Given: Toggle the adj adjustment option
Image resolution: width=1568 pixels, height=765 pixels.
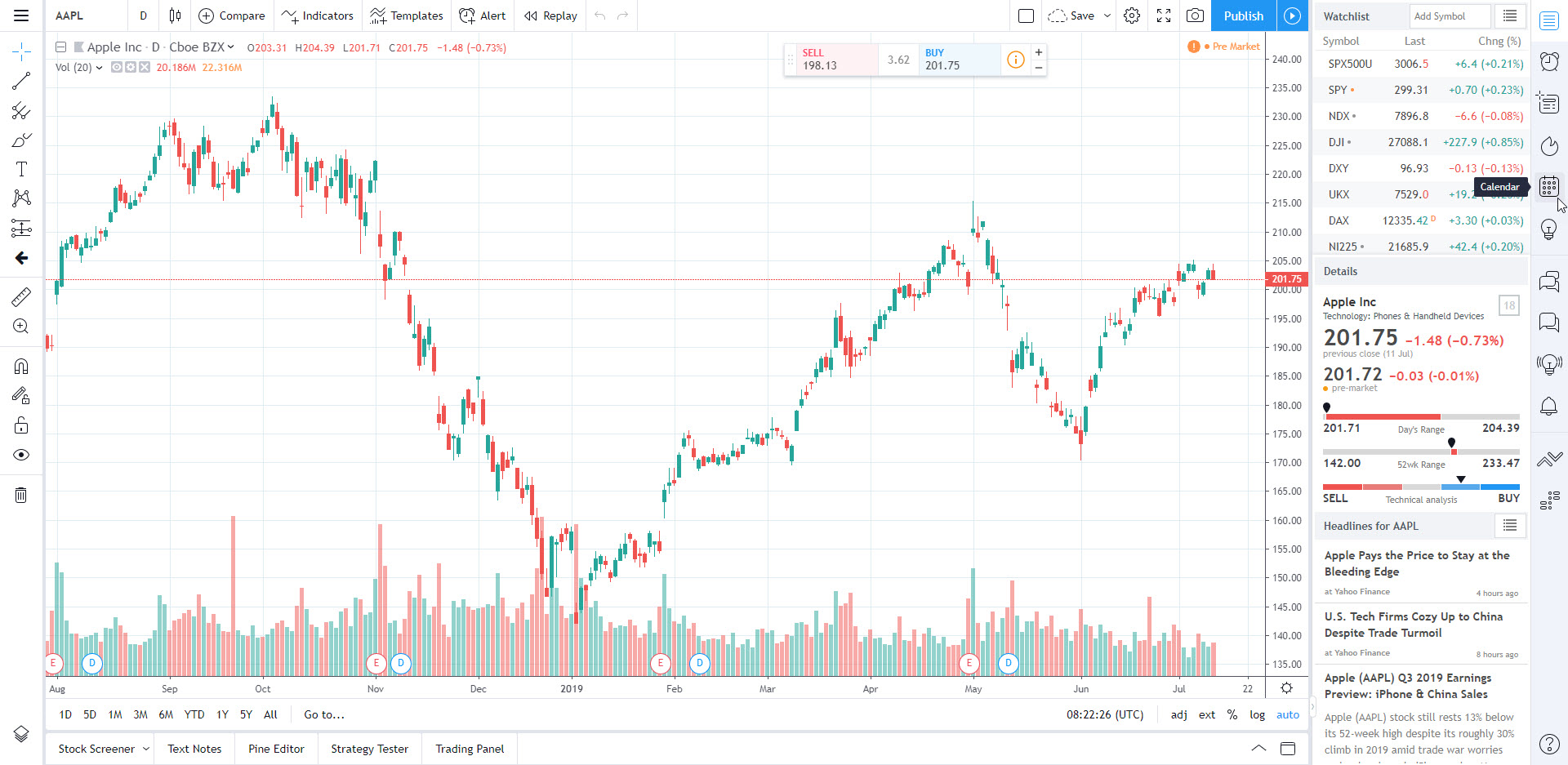Looking at the screenshot, I should click(1178, 714).
